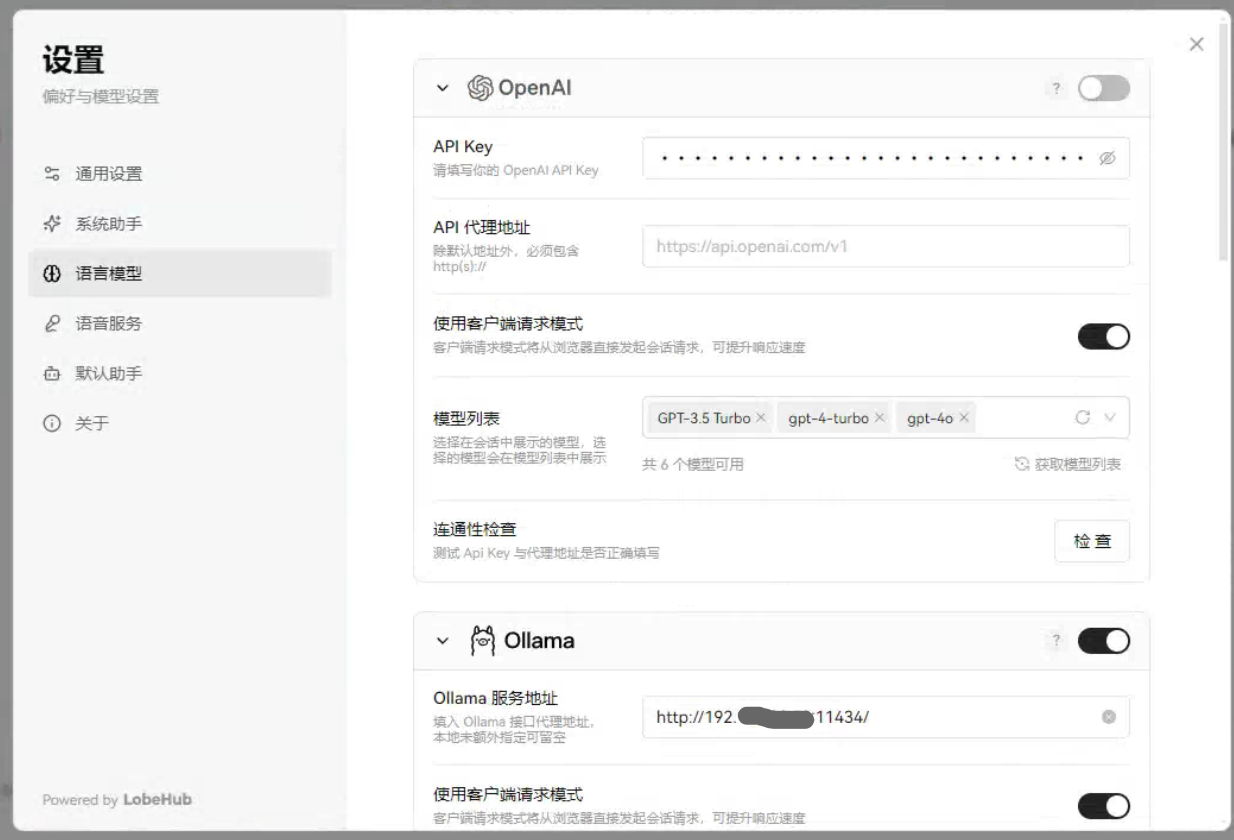Open 通用设置 in the sidebar
The height and width of the screenshot is (840, 1234).
[x=180, y=174]
